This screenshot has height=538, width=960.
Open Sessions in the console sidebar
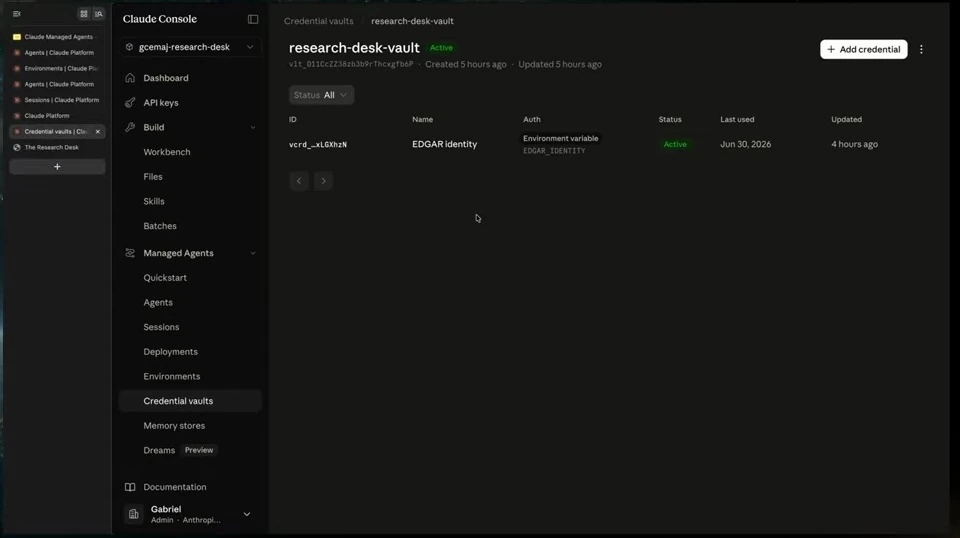click(x=161, y=327)
